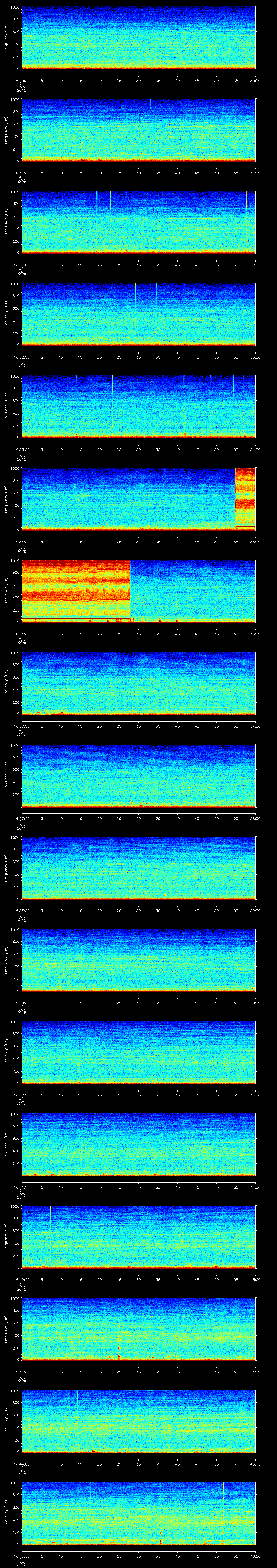The image size is (277, 1568).
Task: Select the spectrogram panel starting at 16:45:00
Action: [x=138, y=1513]
